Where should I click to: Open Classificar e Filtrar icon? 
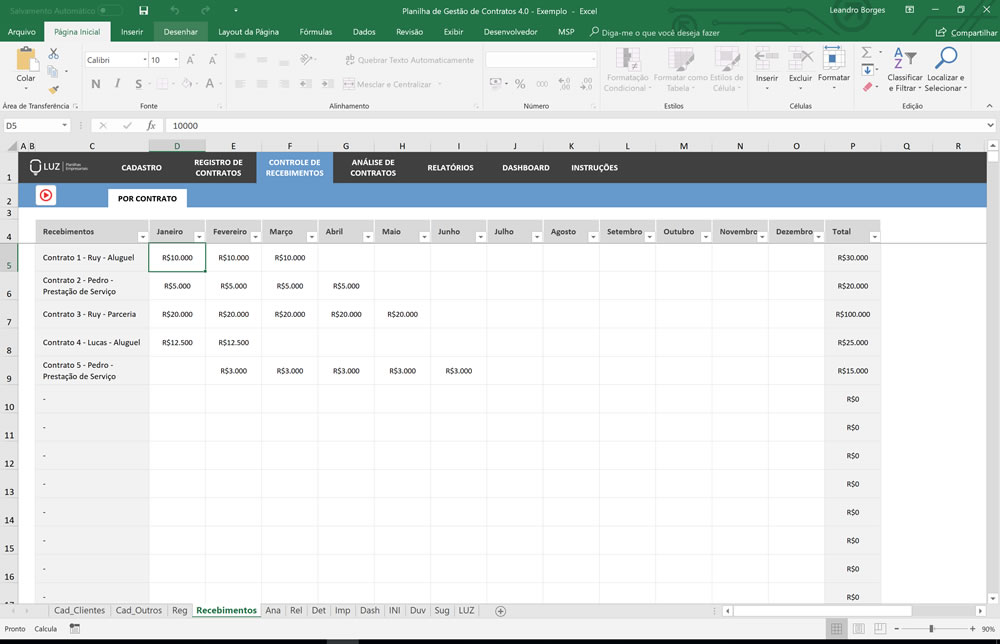click(x=904, y=59)
